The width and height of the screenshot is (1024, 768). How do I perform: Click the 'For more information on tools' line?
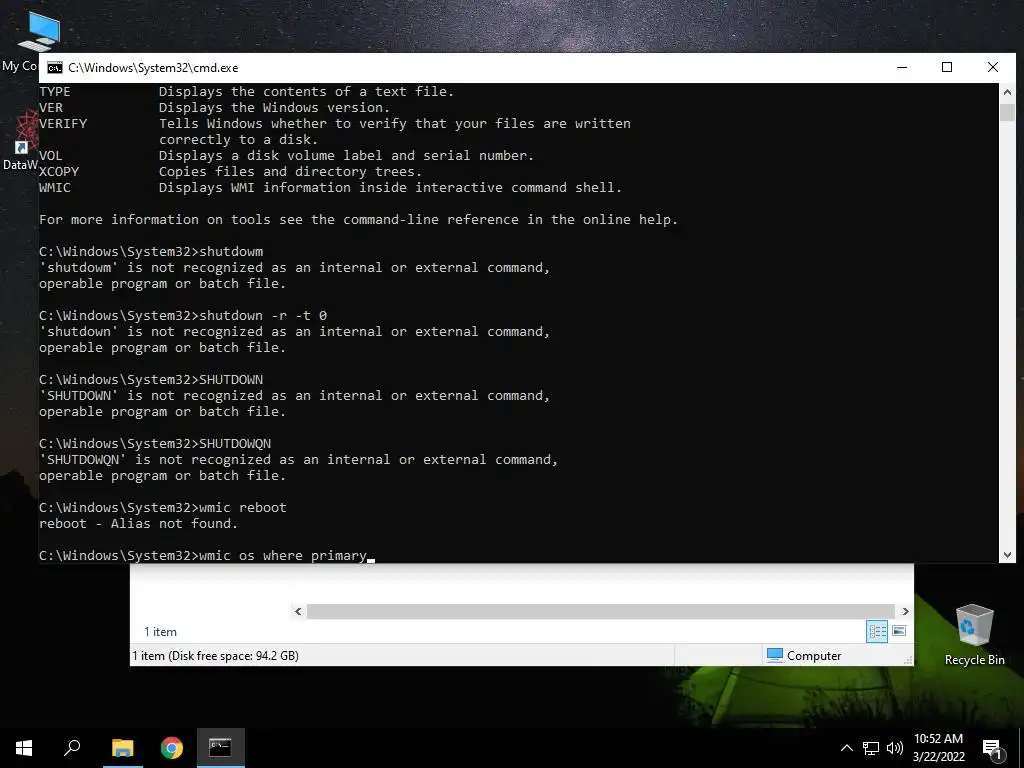click(359, 219)
